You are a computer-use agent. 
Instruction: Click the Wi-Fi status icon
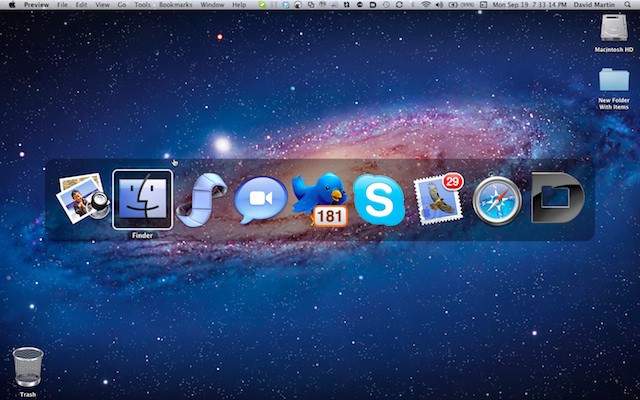coord(426,5)
